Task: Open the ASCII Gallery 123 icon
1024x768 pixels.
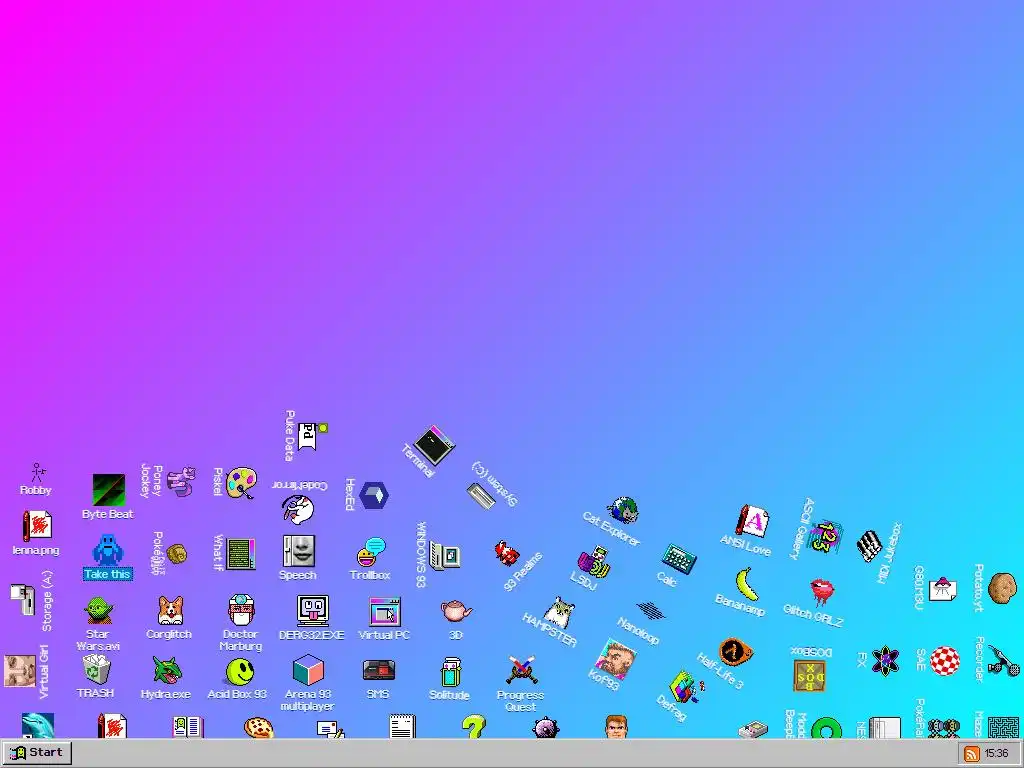Action: coord(825,536)
